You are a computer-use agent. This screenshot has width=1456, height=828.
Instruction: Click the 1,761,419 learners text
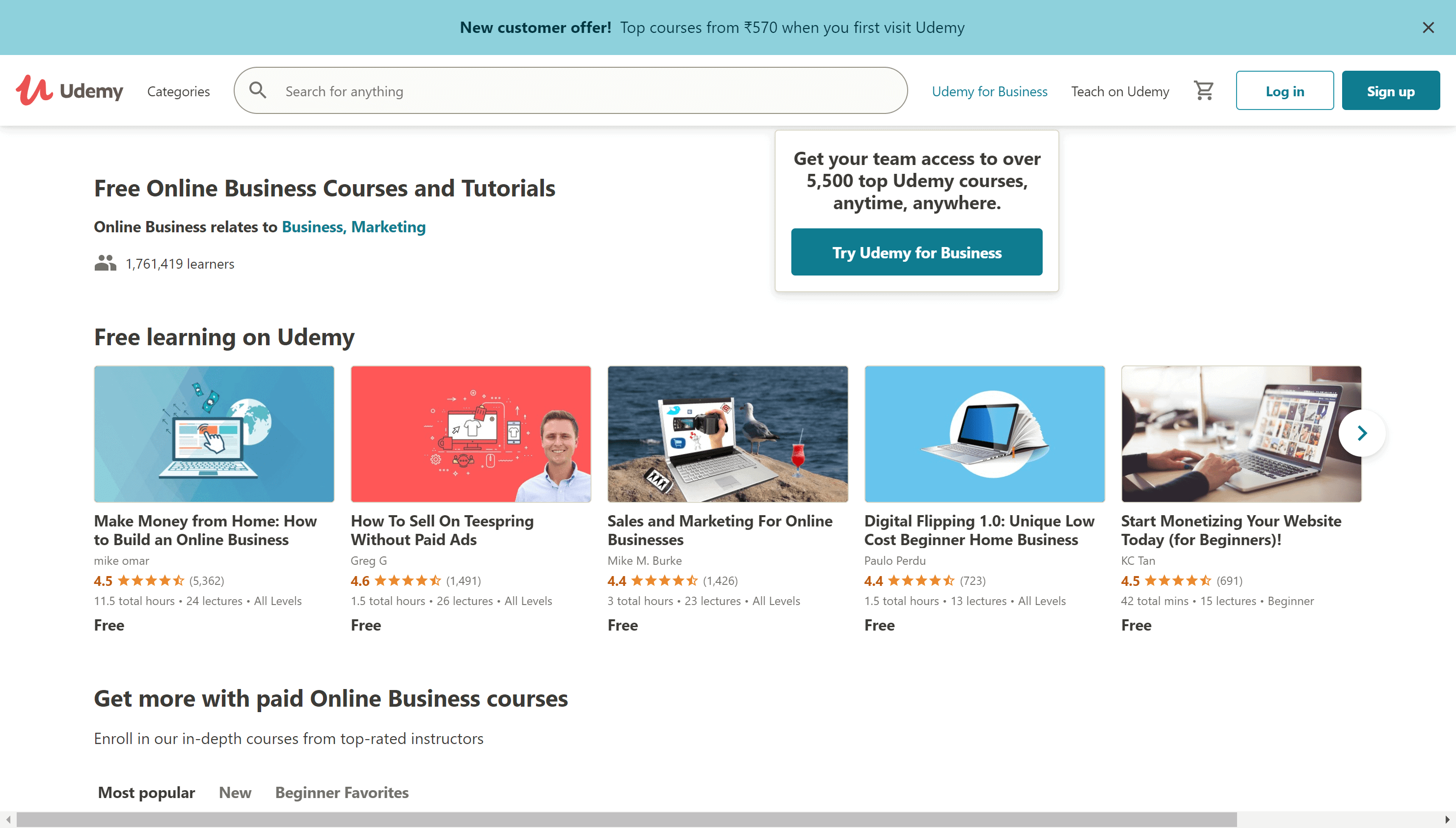[180, 264]
